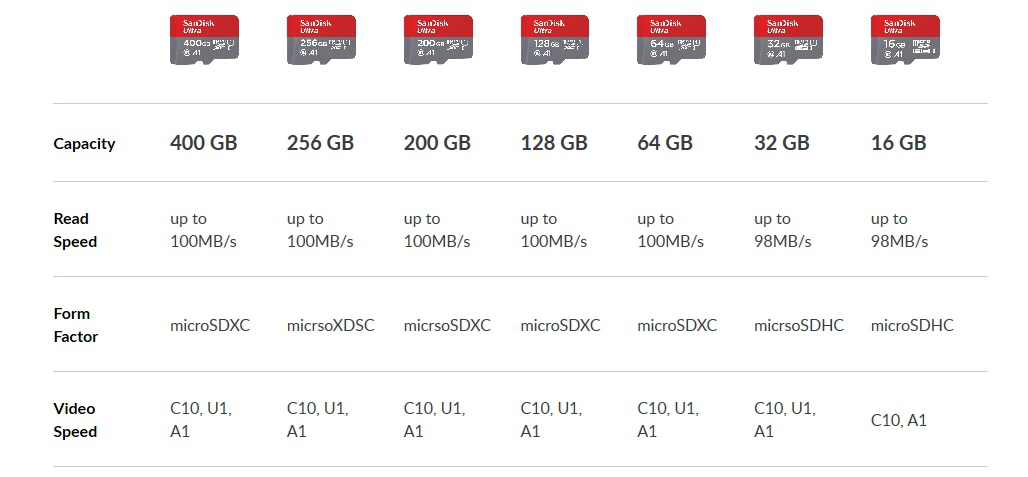The height and width of the screenshot is (477, 1028).
Task: Click the 400GB SanDisk Ultra card image
Action: pos(204,40)
